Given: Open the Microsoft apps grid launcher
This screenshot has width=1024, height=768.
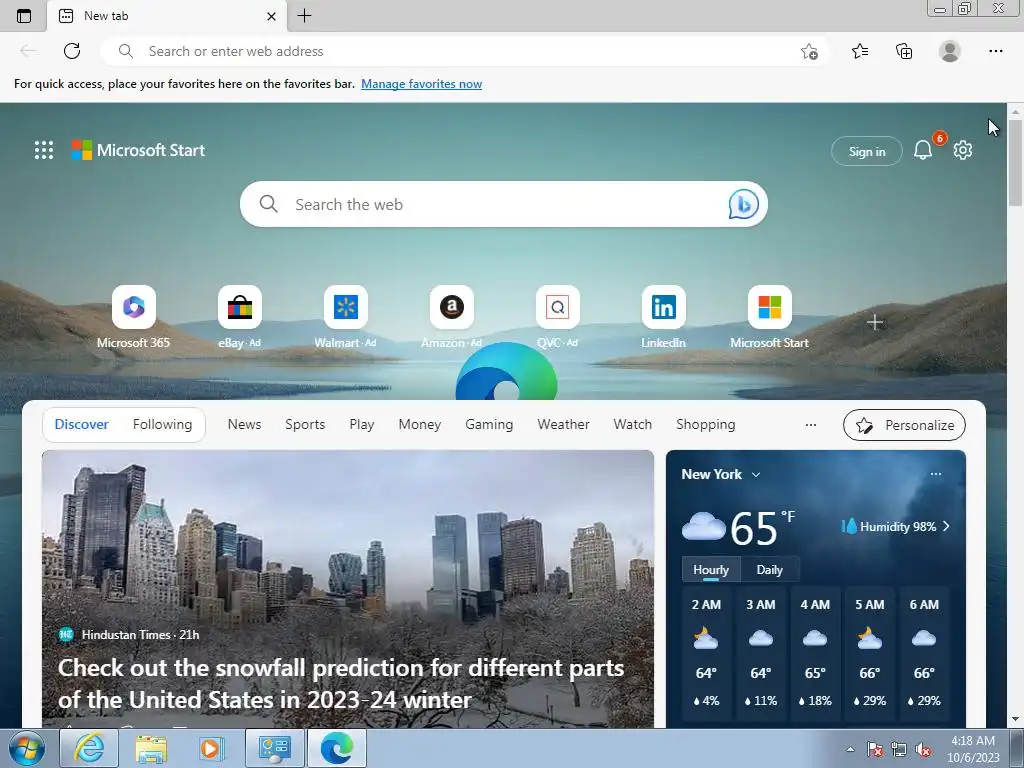Looking at the screenshot, I should click(44, 150).
